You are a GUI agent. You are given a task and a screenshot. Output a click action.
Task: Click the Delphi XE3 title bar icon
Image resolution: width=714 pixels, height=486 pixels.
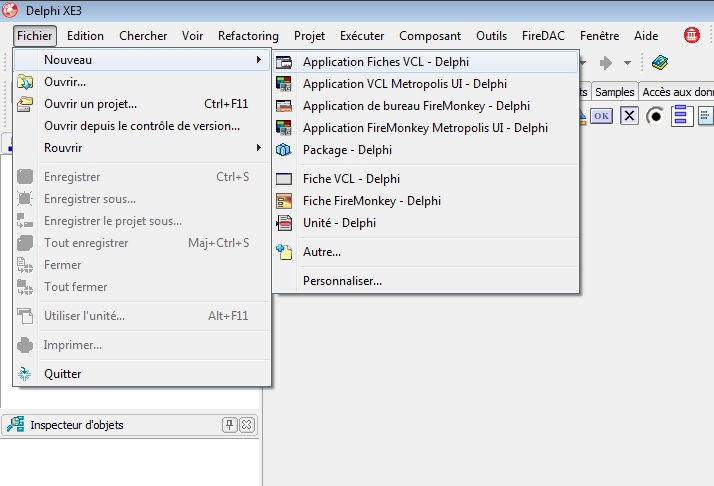click(x=10, y=10)
